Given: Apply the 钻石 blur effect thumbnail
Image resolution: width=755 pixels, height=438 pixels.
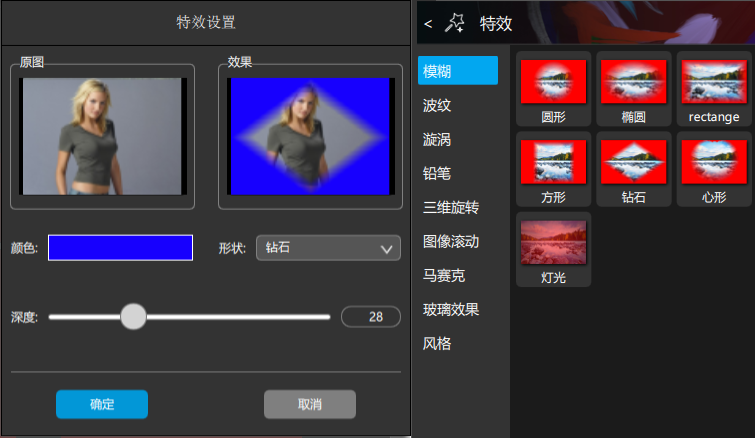Looking at the screenshot, I should pyautogui.click(x=633, y=162).
